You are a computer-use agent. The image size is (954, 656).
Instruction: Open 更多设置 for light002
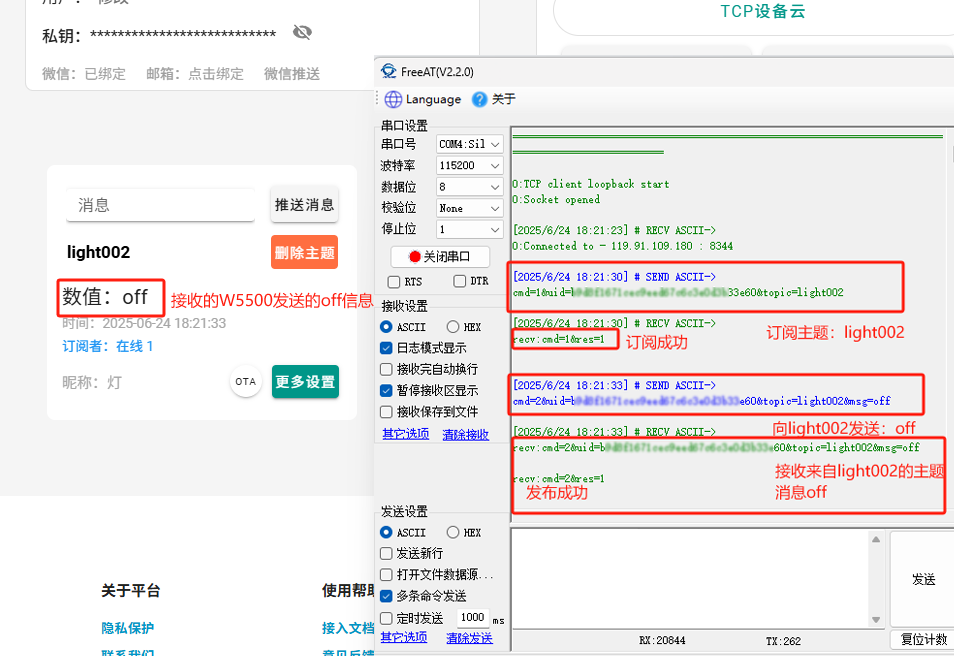305,382
